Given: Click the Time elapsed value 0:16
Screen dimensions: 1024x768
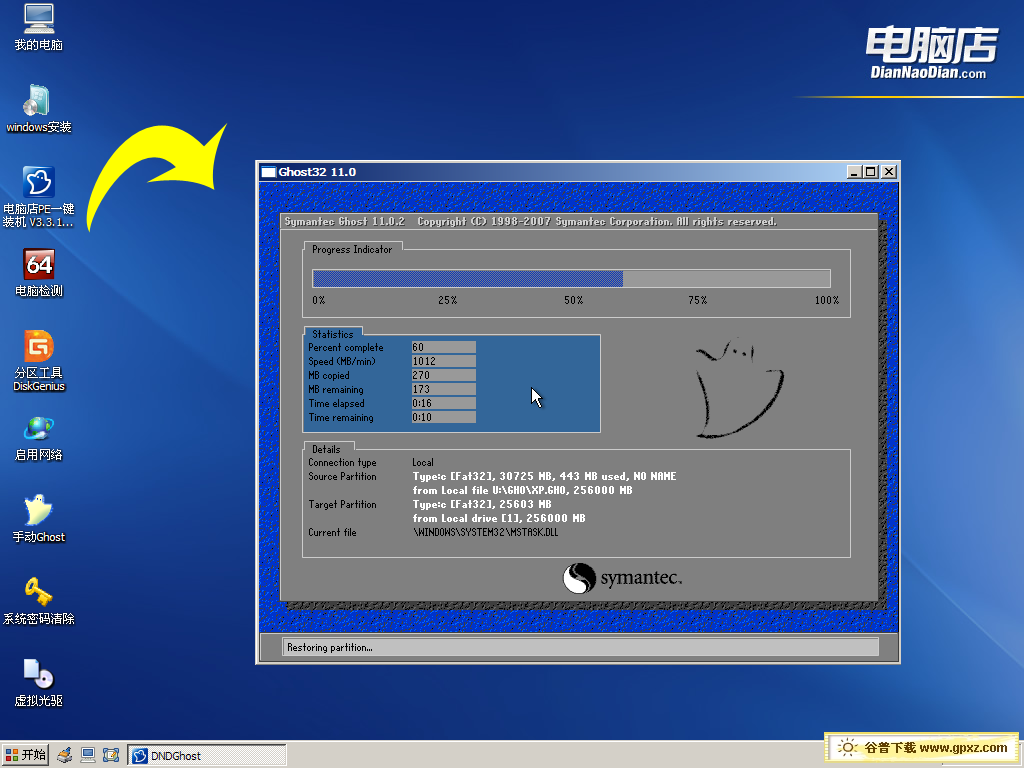Looking at the screenshot, I should [x=443, y=404].
